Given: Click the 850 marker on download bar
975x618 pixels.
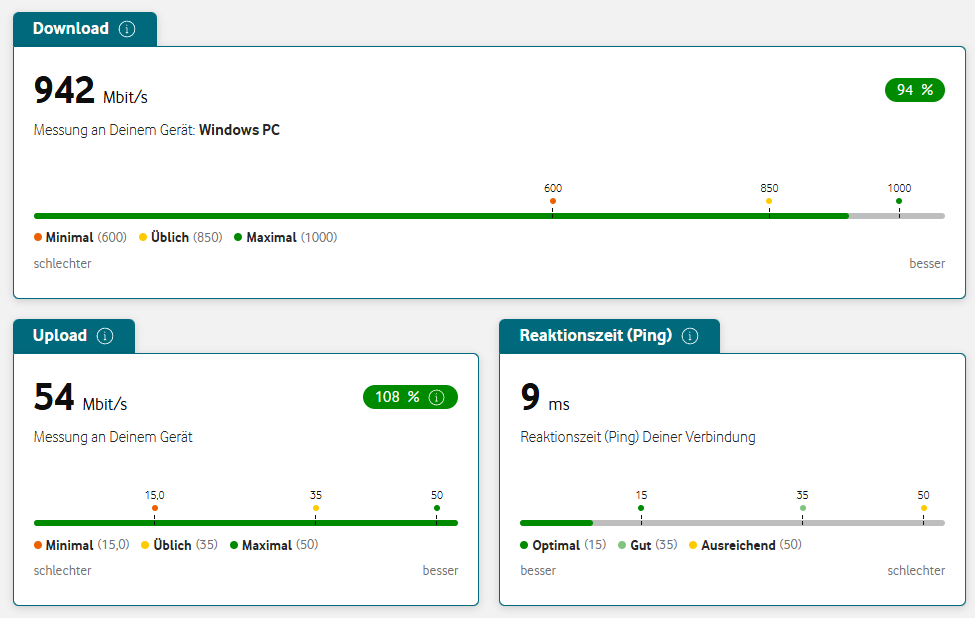Looking at the screenshot, I should pyautogui.click(x=769, y=201).
